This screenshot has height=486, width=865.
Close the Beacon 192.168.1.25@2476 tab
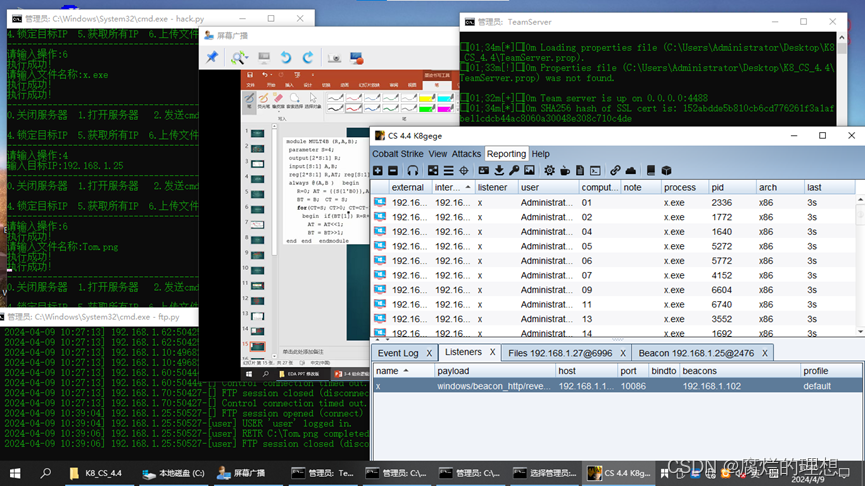pos(765,353)
